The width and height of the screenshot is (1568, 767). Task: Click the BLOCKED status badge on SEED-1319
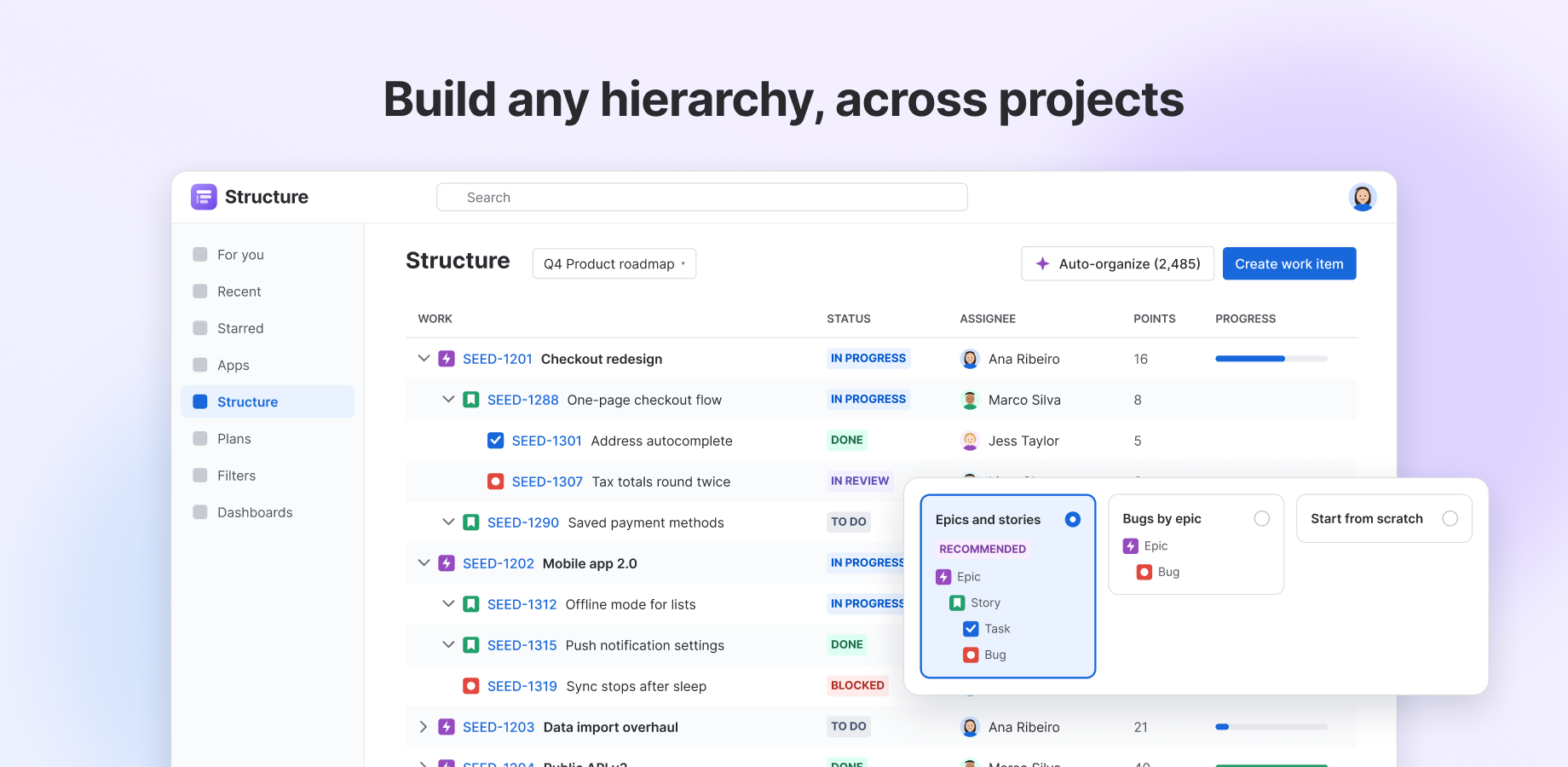tap(857, 685)
